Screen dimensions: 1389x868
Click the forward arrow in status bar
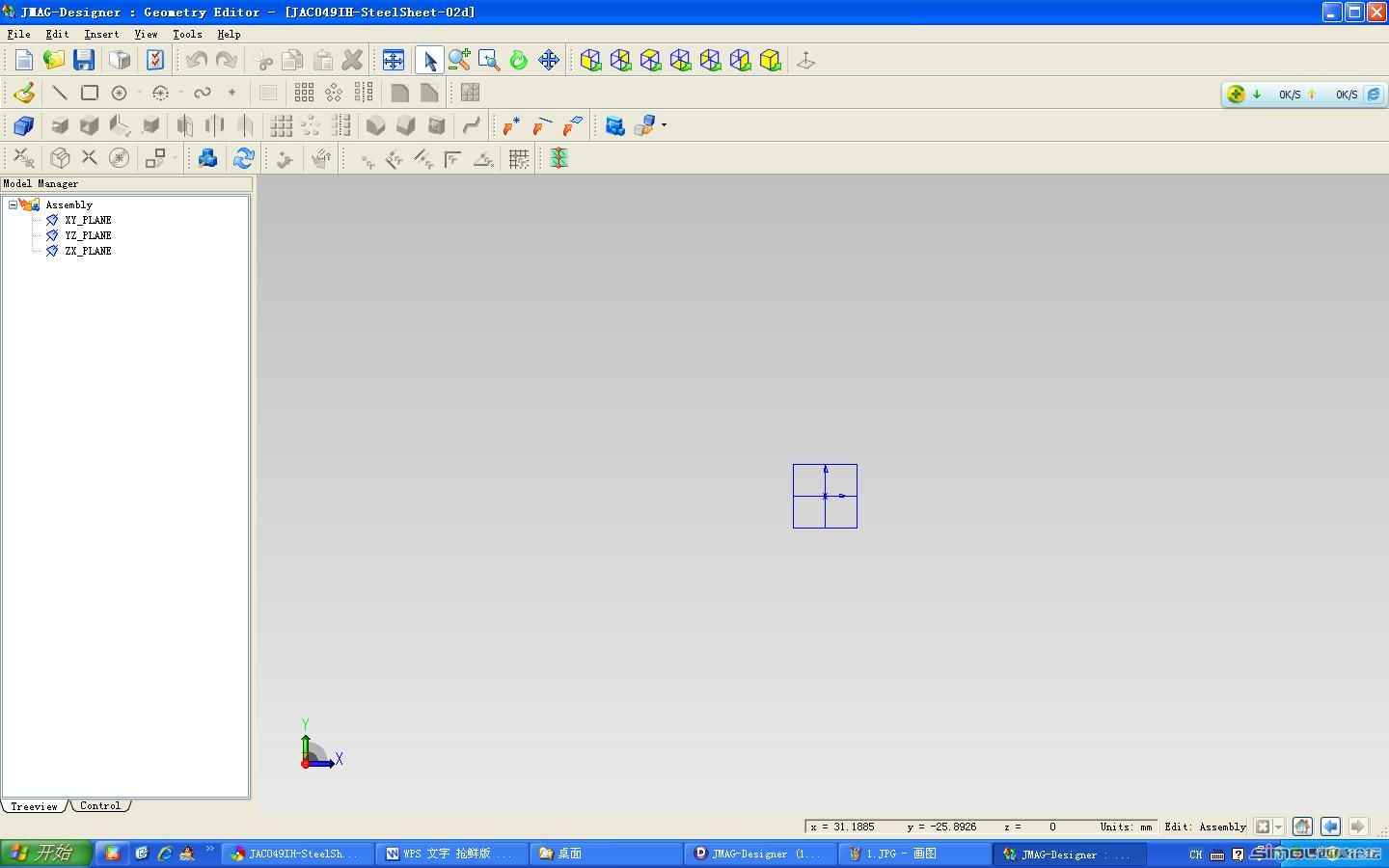pyautogui.click(x=1358, y=827)
